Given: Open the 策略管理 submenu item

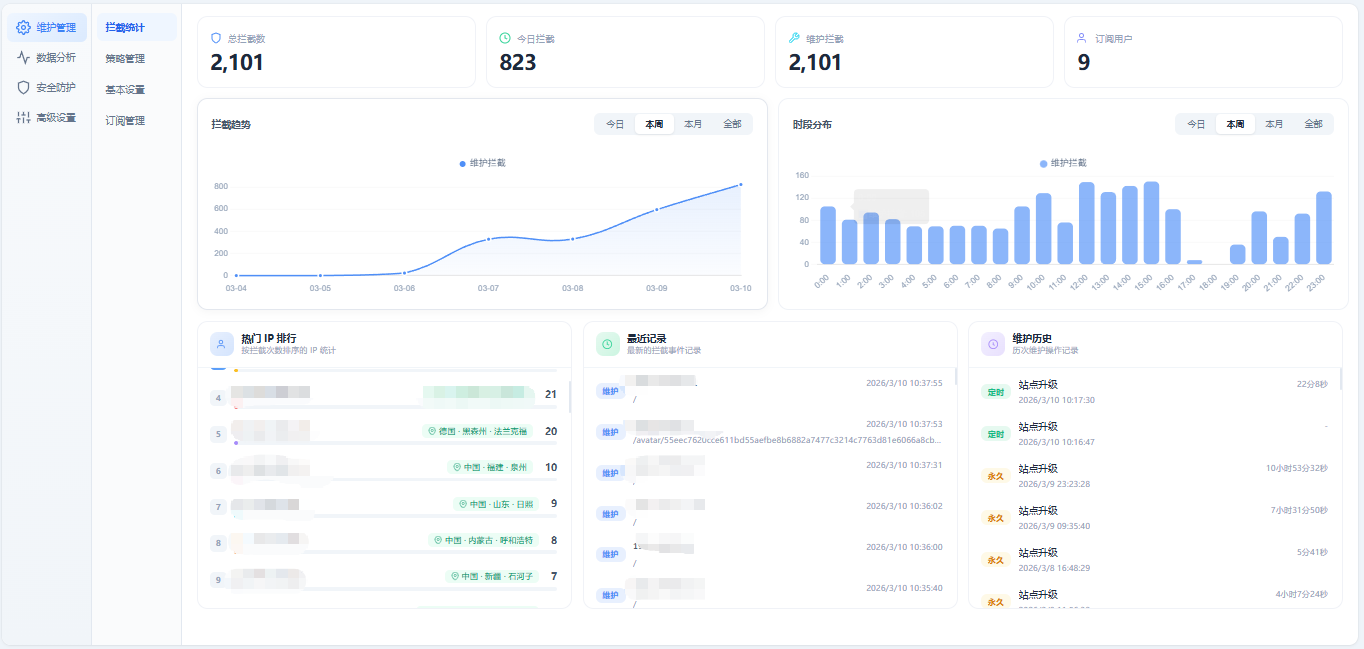Looking at the screenshot, I should pos(125,59).
